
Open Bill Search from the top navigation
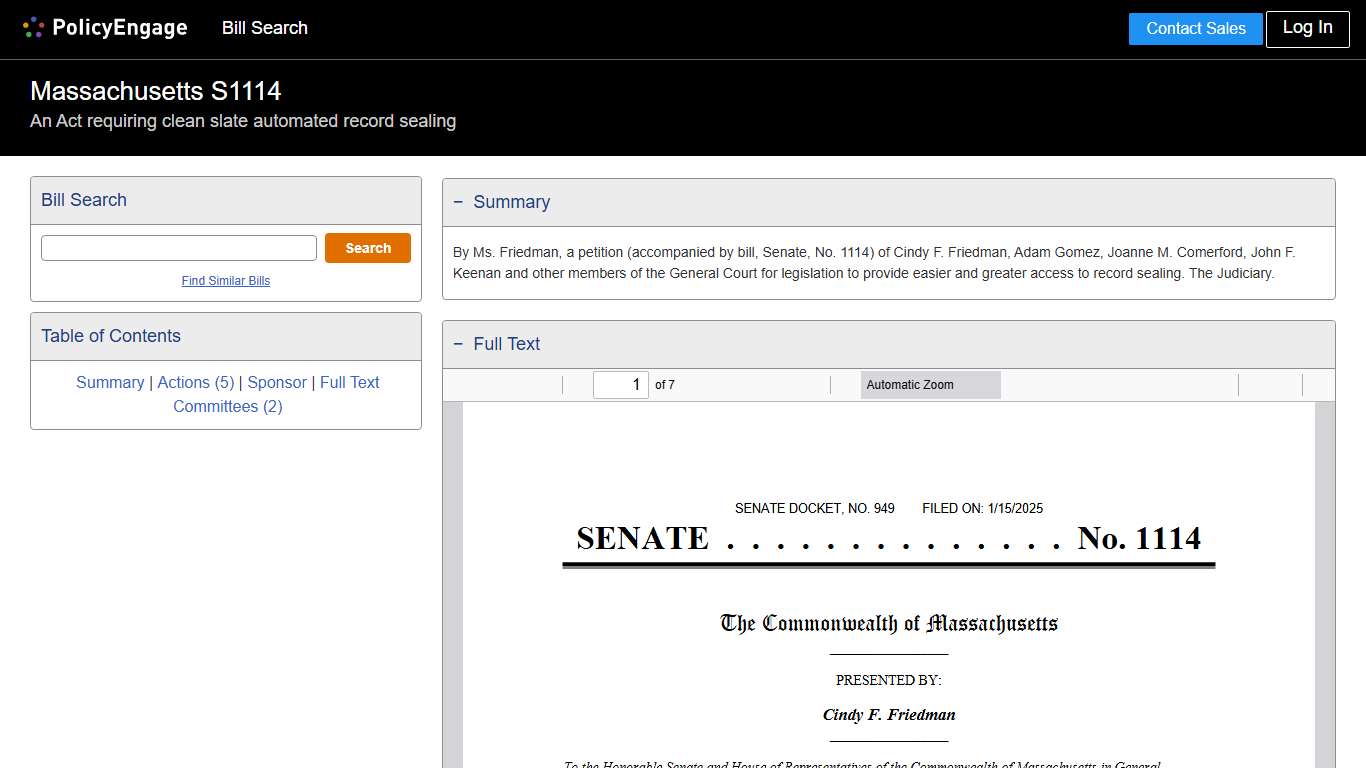[x=264, y=28]
